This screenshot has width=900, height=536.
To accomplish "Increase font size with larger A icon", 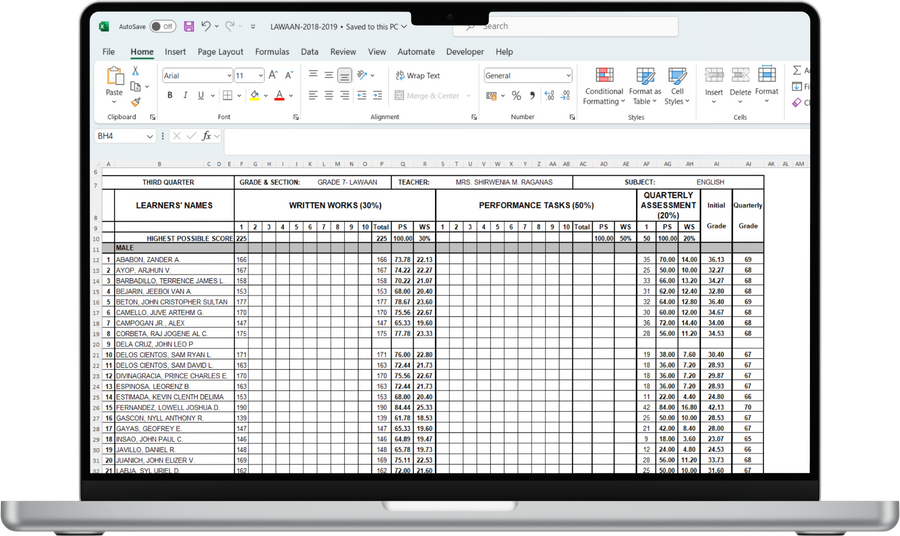I will tap(273, 75).
